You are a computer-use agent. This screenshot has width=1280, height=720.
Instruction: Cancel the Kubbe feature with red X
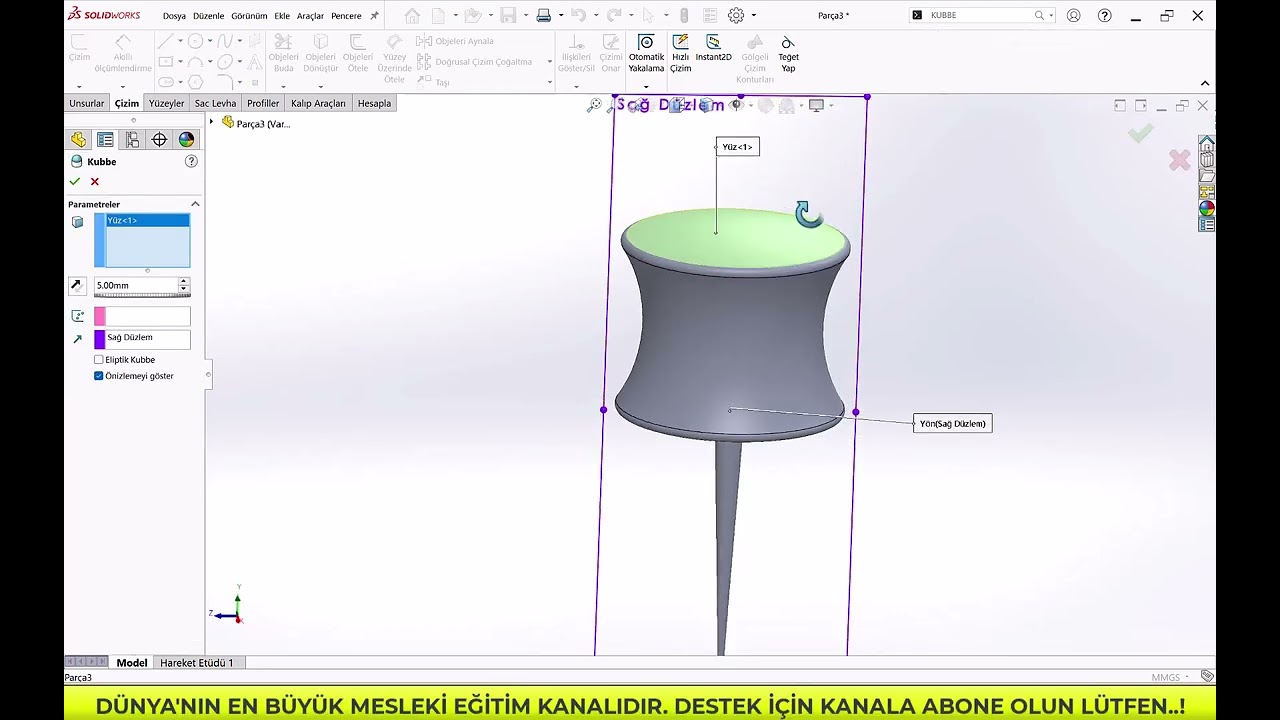[x=95, y=181]
